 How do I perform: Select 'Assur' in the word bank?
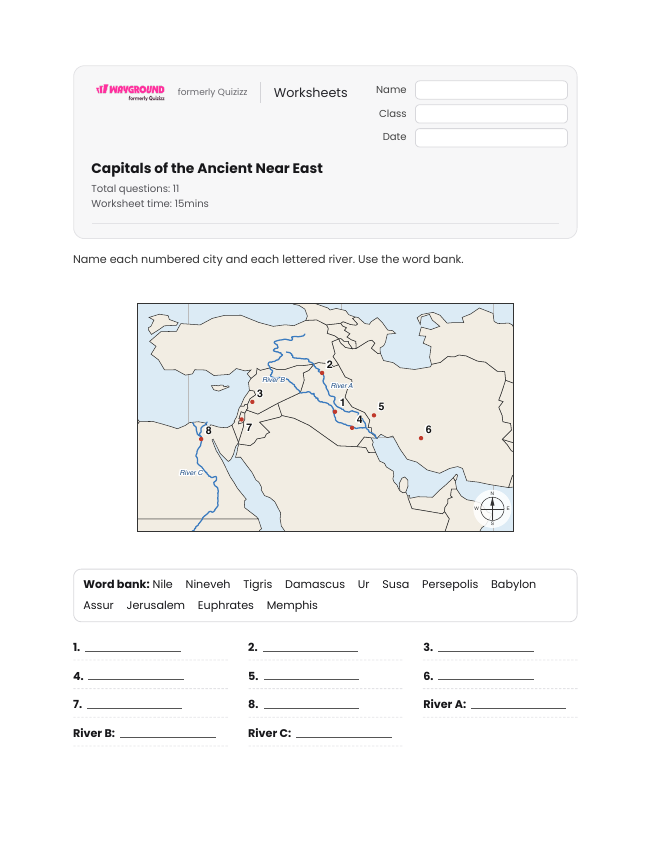click(x=98, y=605)
